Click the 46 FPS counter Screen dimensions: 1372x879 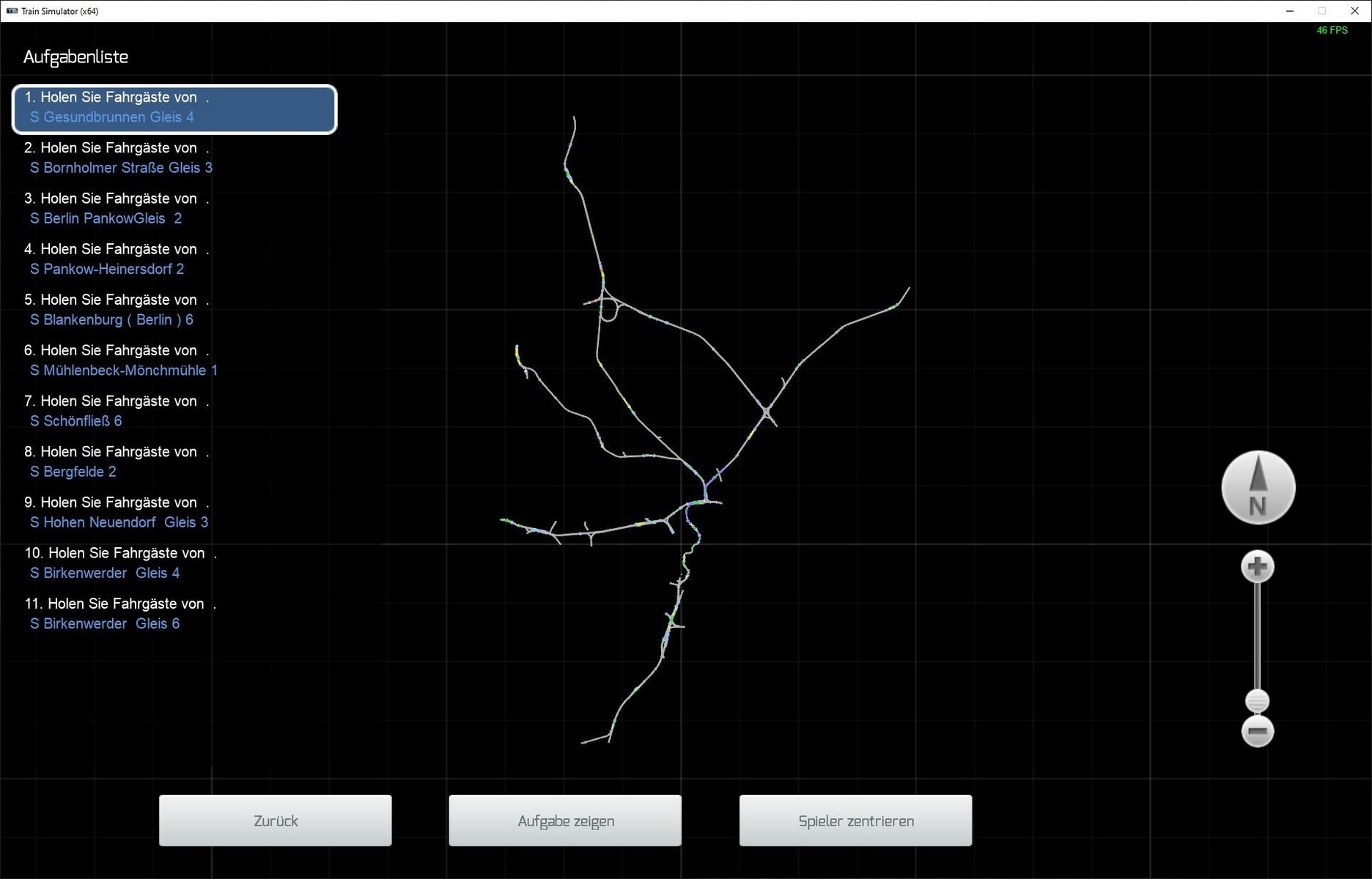coord(1332,30)
